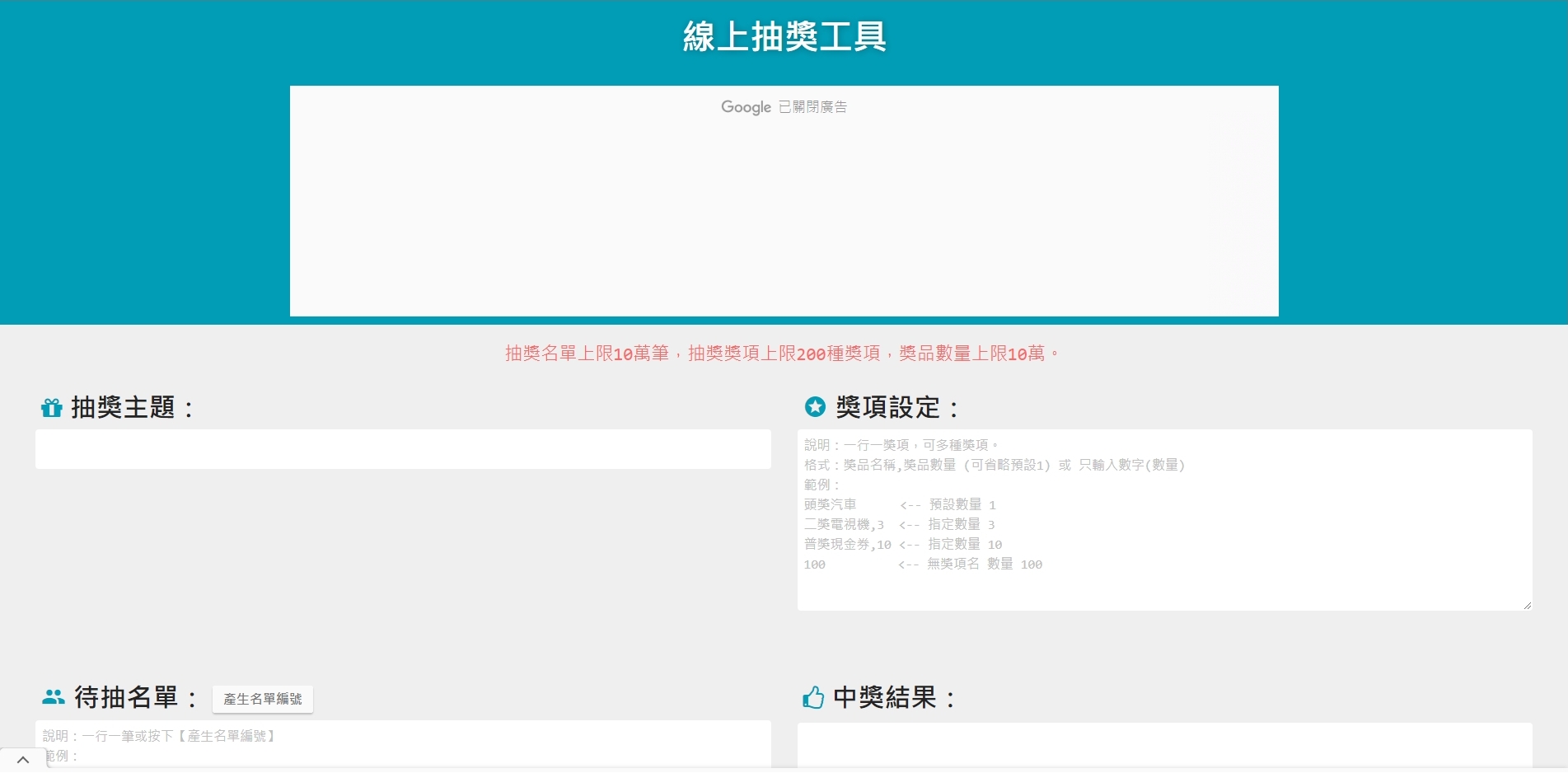Click the thumbs-up icon beside 中獎結果

click(813, 697)
